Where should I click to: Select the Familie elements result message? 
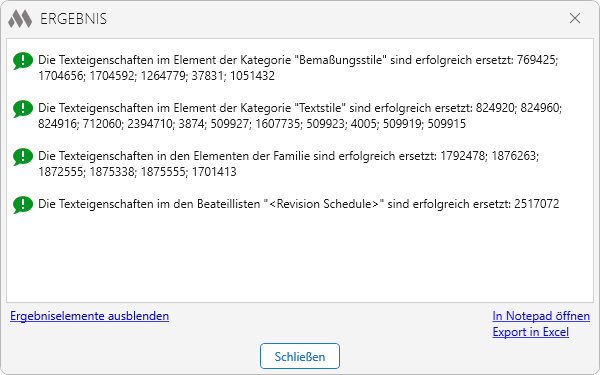289,164
